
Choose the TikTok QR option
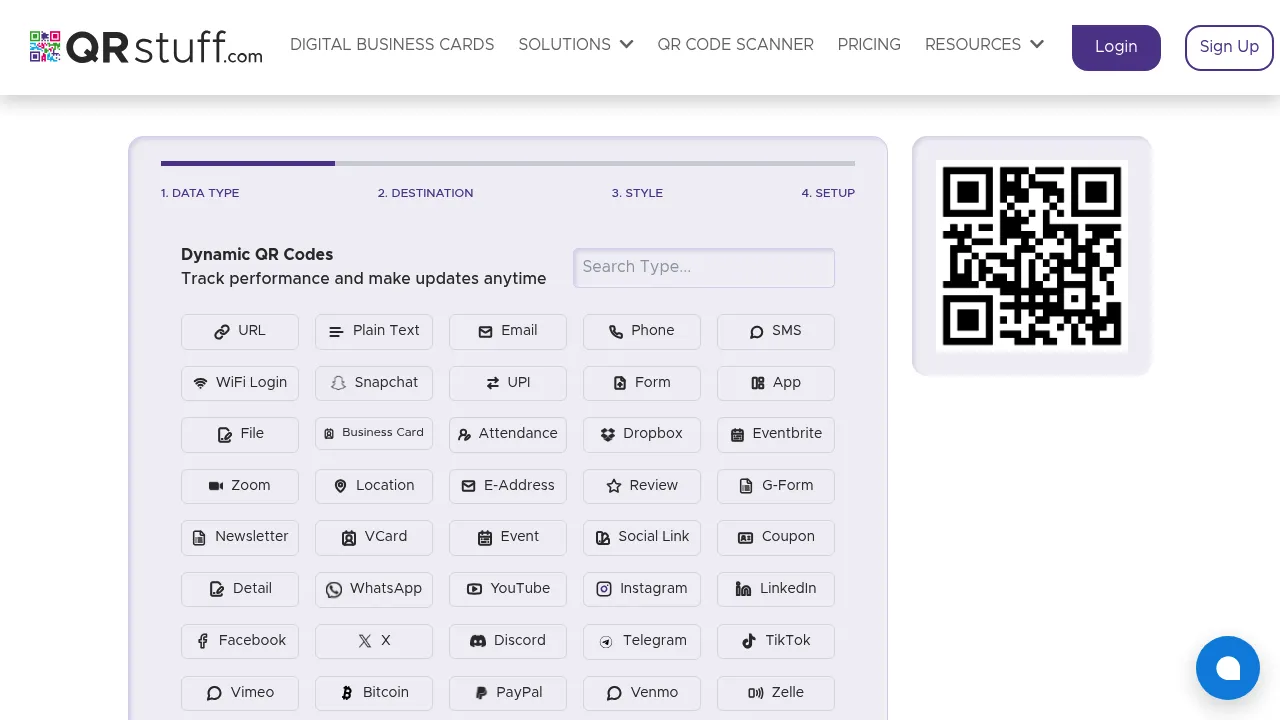click(775, 641)
